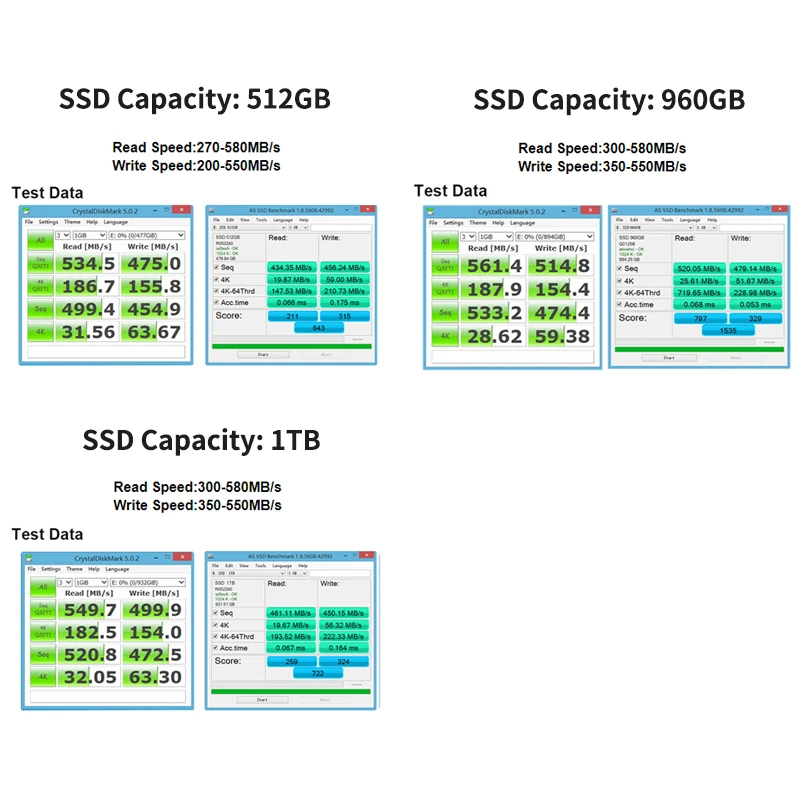Image resolution: width=800 pixels, height=800 pixels.
Task: Toggle Acc.time checkbox in 960GB AS SSD
Action: [619, 305]
